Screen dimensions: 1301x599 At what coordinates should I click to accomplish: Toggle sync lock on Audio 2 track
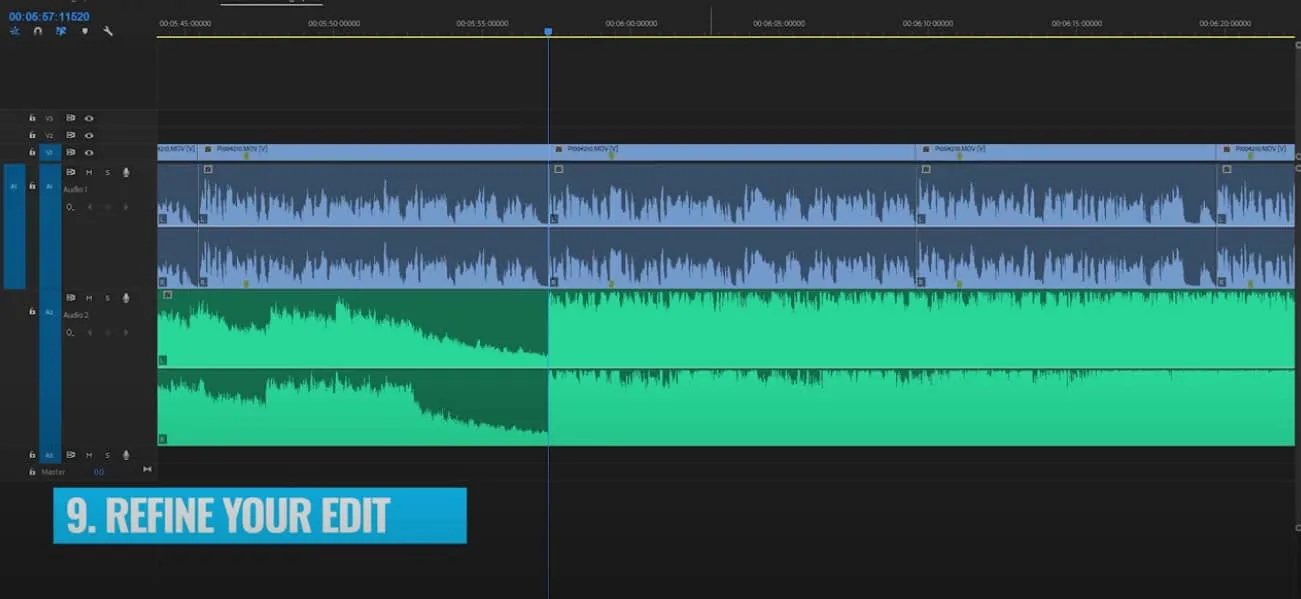(70, 298)
